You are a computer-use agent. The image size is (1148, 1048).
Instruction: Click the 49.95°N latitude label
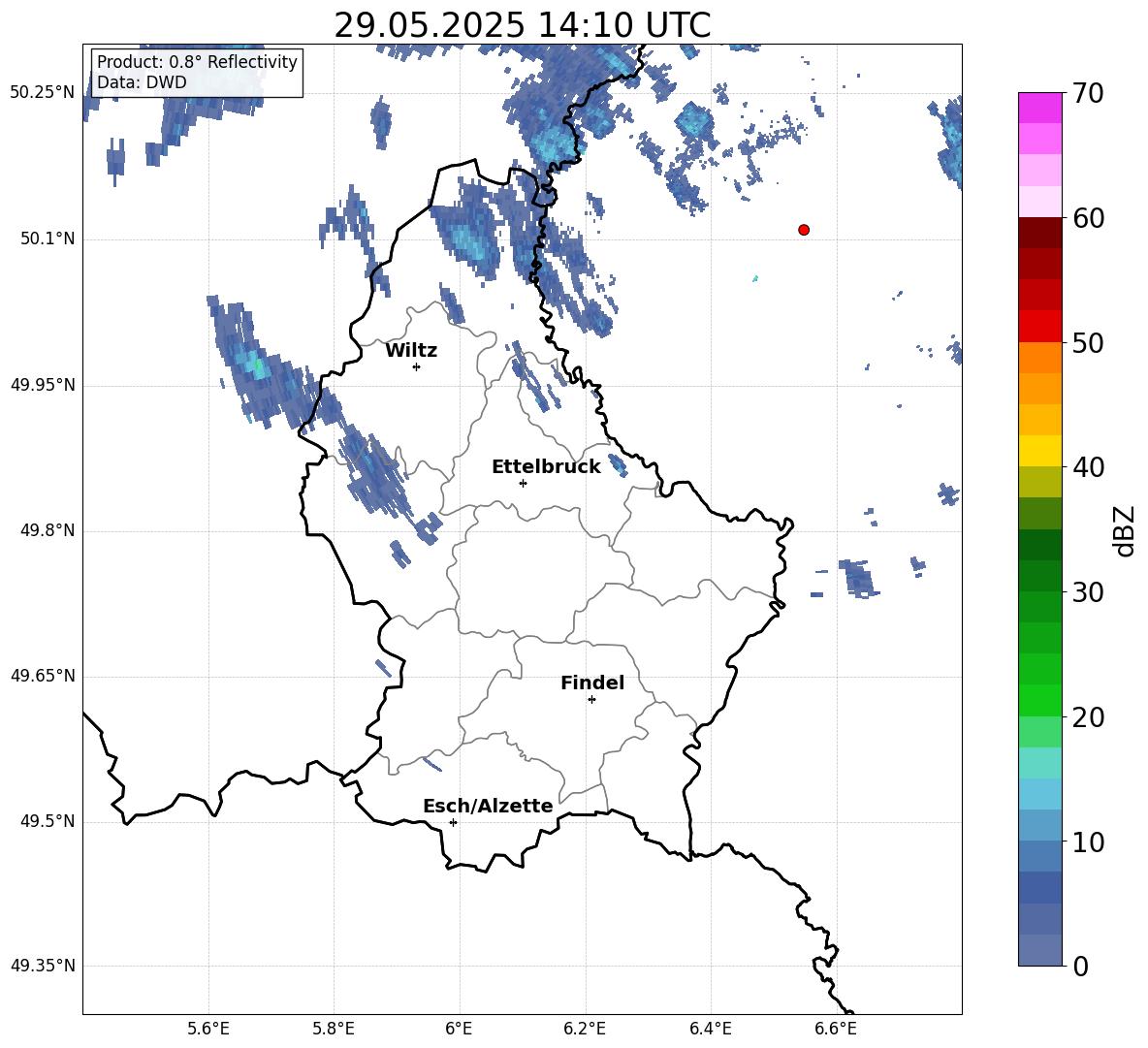[x=43, y=384]
